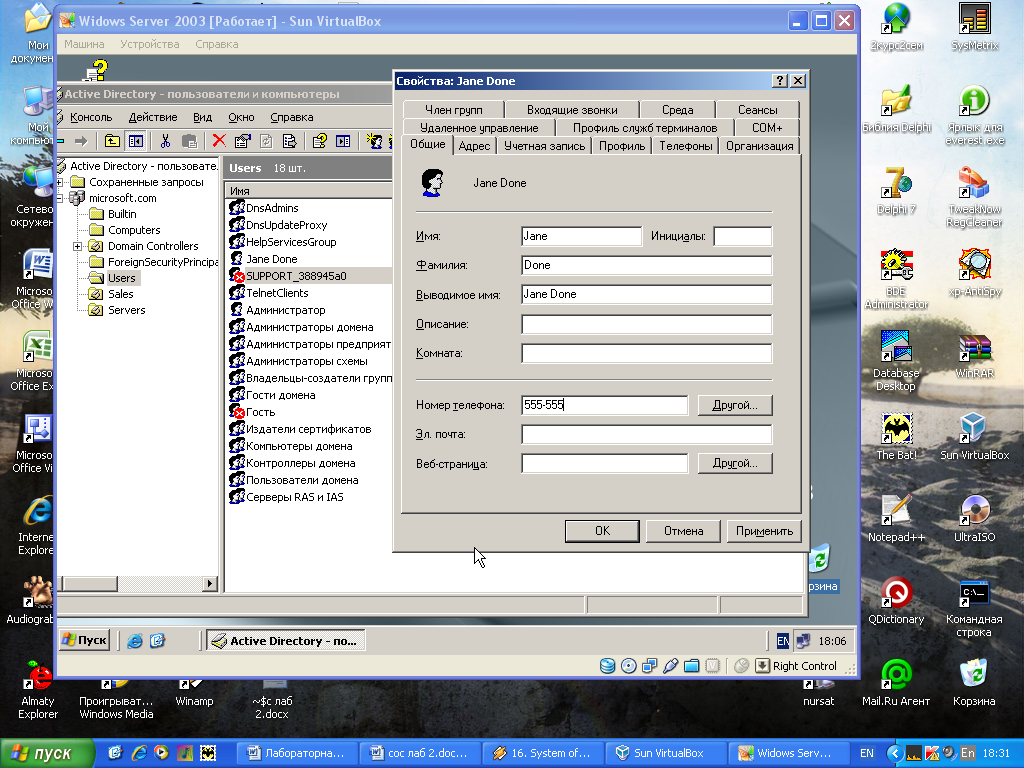Switch to the Адрес tab
This screenshot has width=1024, height=768.
[474, 146]
